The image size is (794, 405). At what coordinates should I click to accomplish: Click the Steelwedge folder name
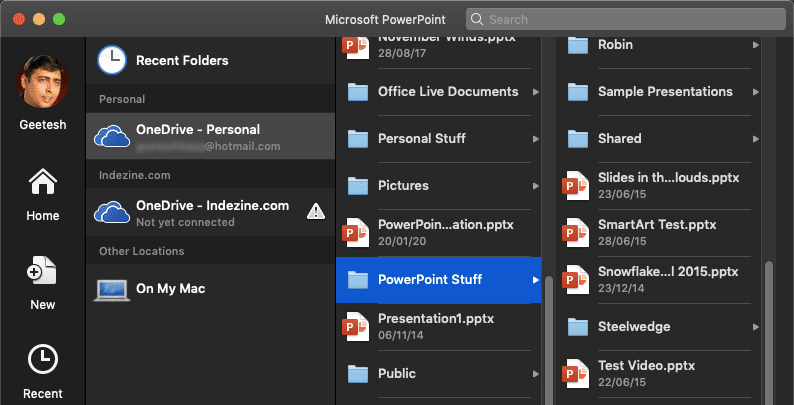[x=634, y=327]
